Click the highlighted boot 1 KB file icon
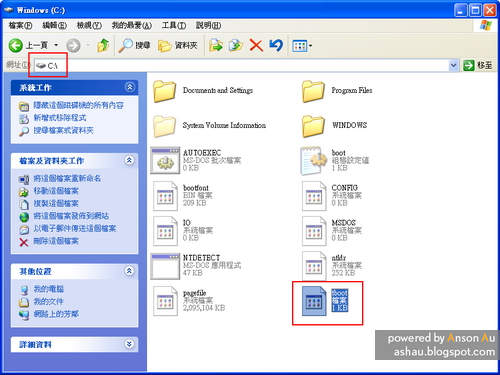The height and width of the screenshot is (375, 500). 314,301
